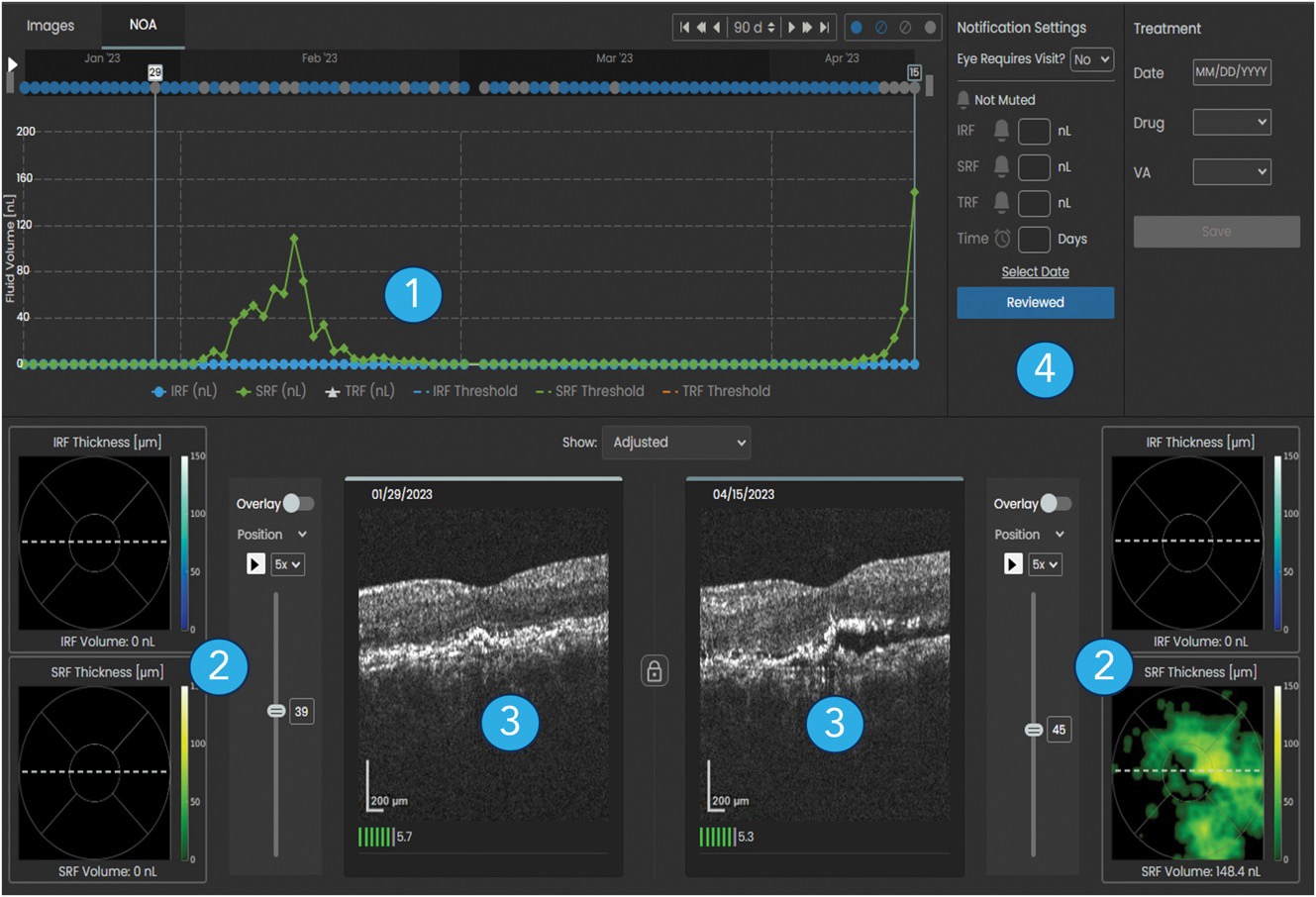Click the February SRF peak point near 110 nL
The image size is (1316, 897).
[x=294, y=239]
